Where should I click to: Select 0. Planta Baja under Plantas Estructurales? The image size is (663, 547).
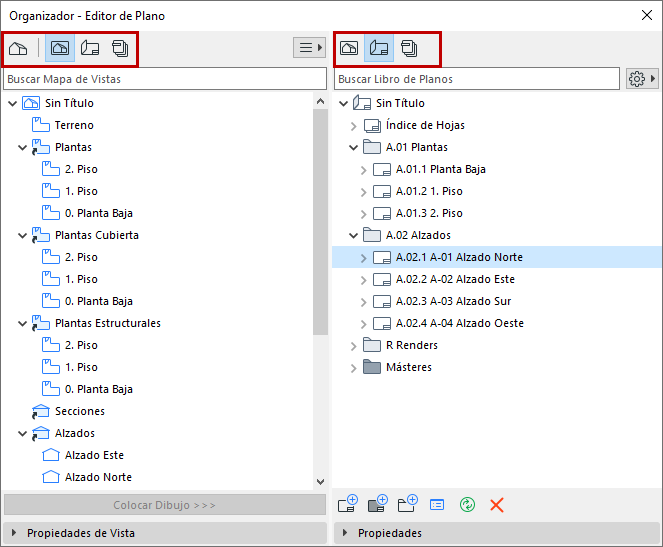tap(99, 389)
